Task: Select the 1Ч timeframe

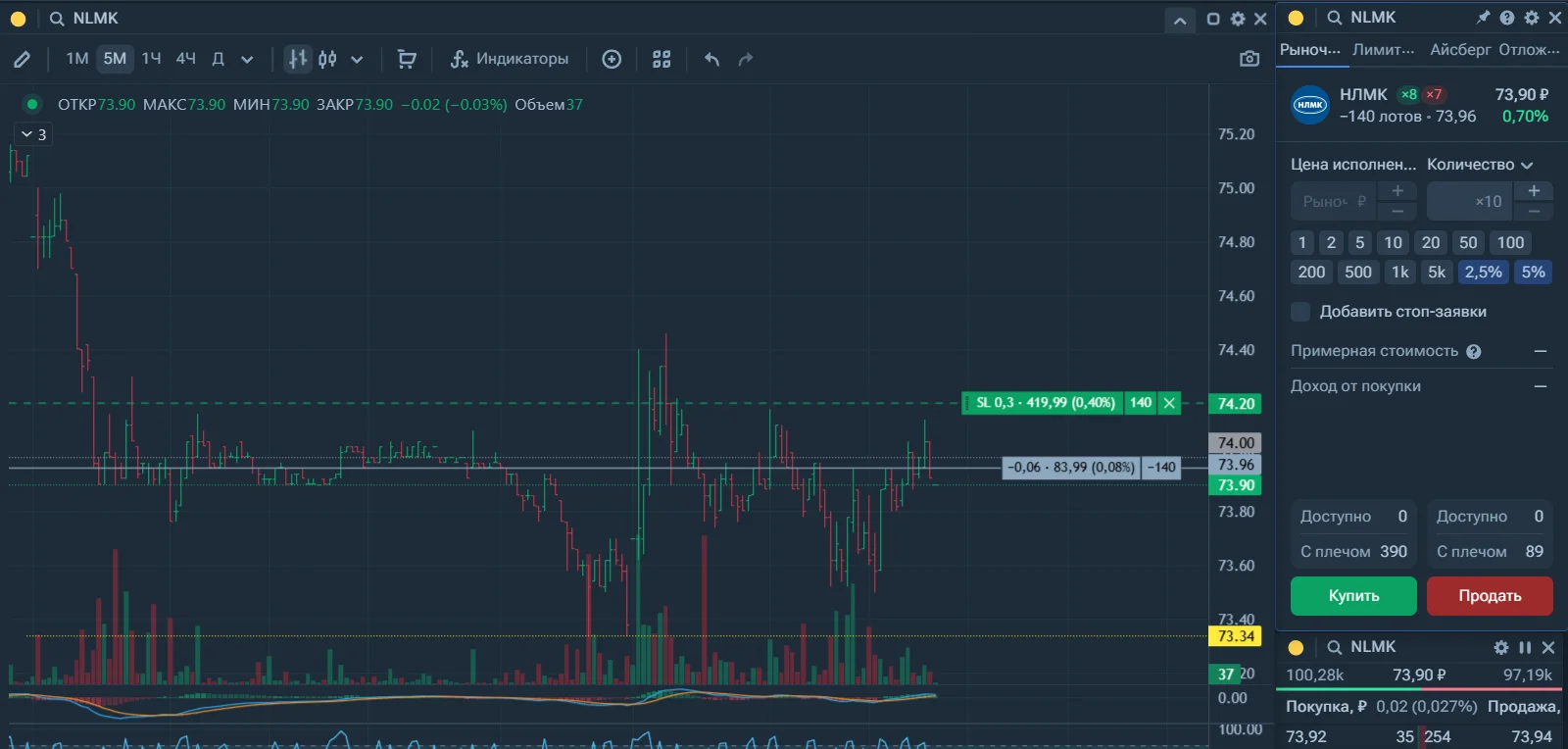Action: pyautogui.click(x=151, y=59)
